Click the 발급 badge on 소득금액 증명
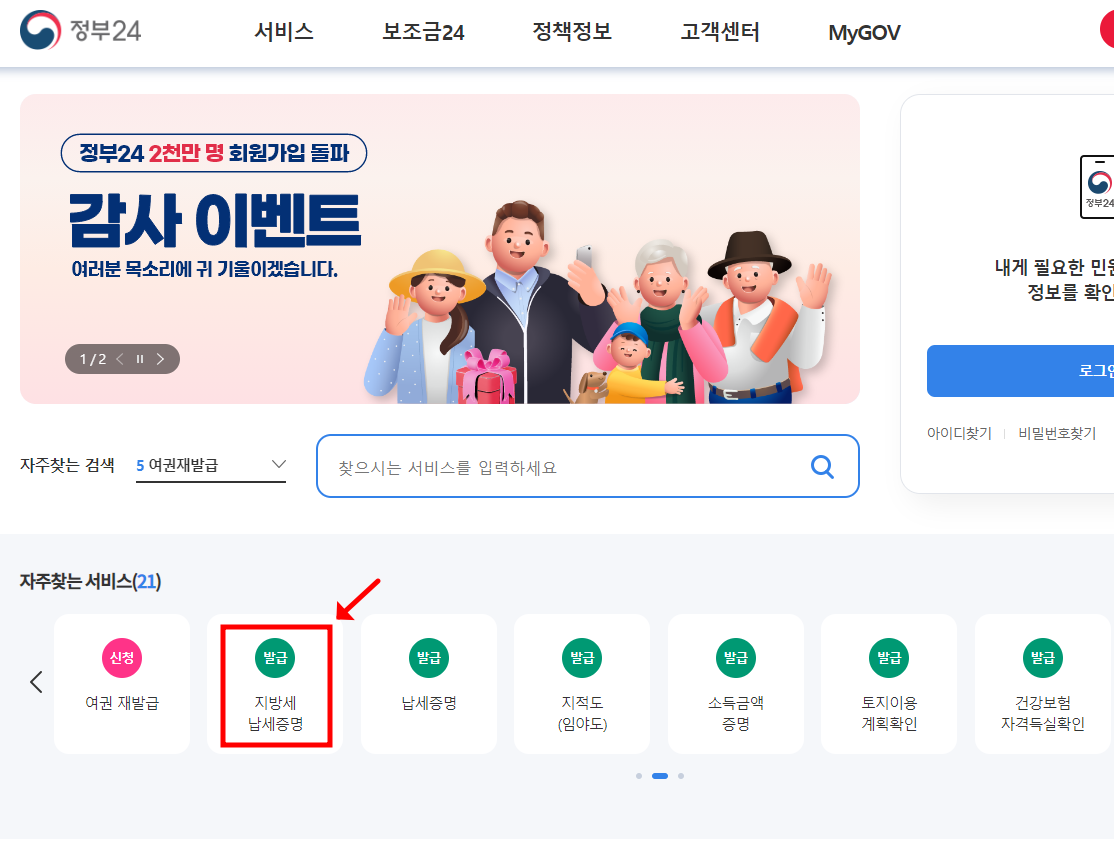This screenshot has height=868, width=1114. tap(736, 658)
